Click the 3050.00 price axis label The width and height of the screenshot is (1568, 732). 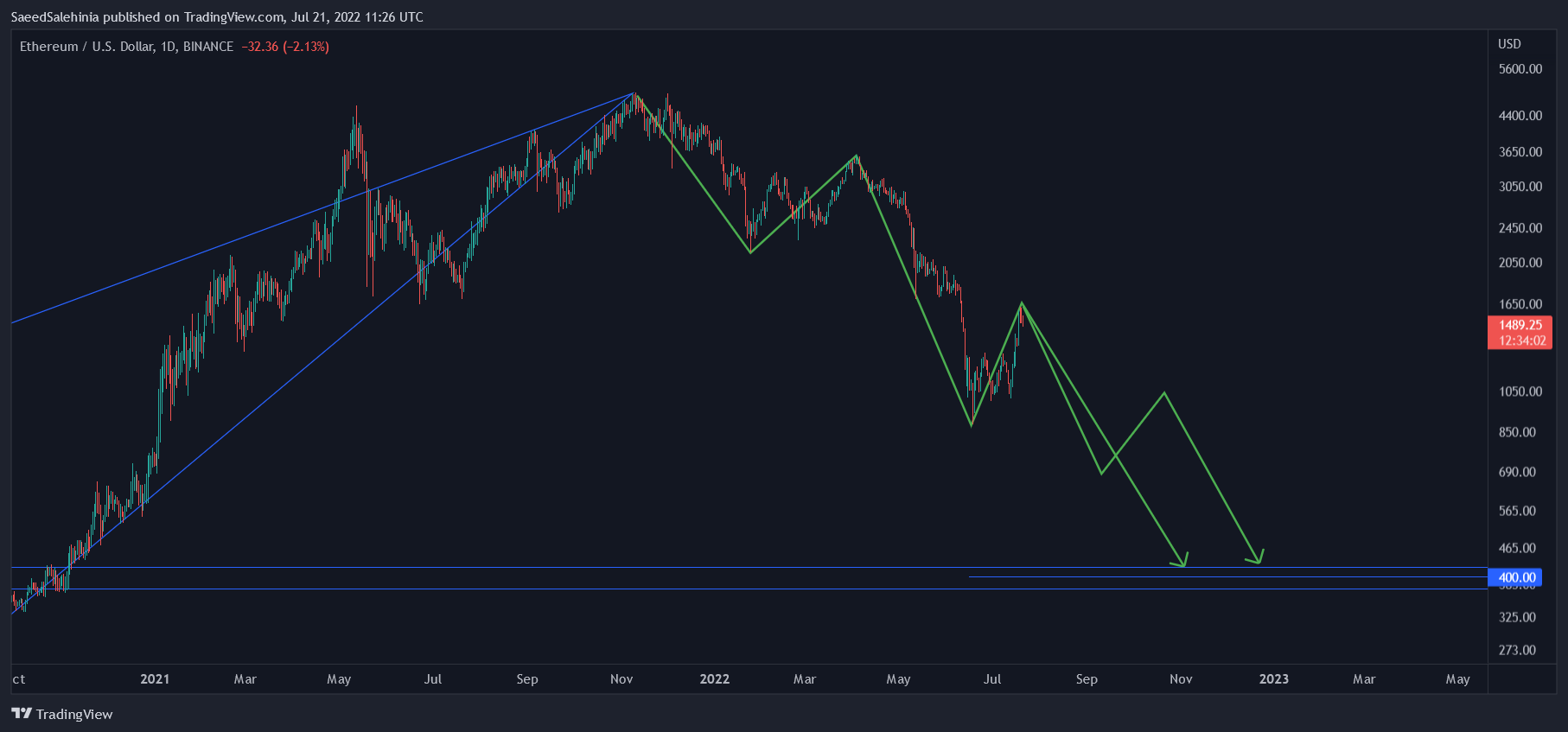coord(1520,187)
